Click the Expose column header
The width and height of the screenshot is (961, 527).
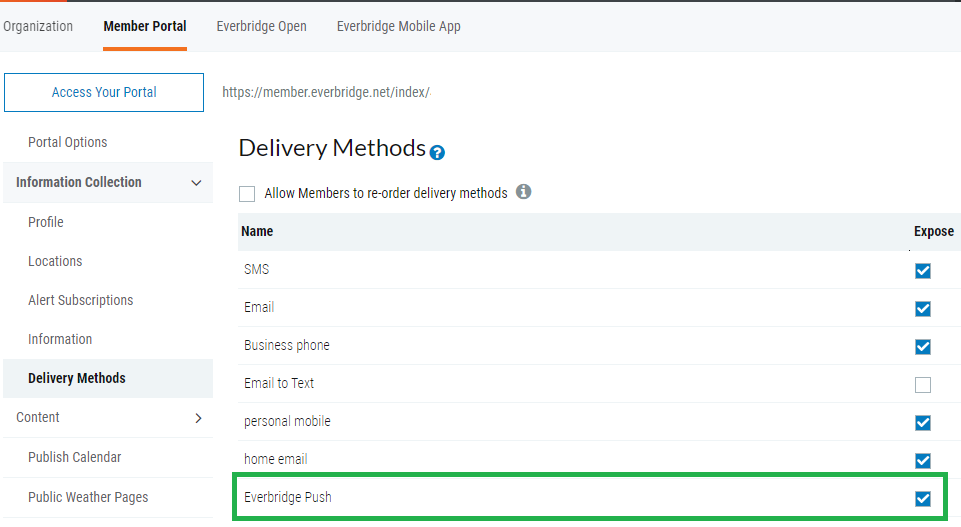pyautogui.click(x=933, y=231)
